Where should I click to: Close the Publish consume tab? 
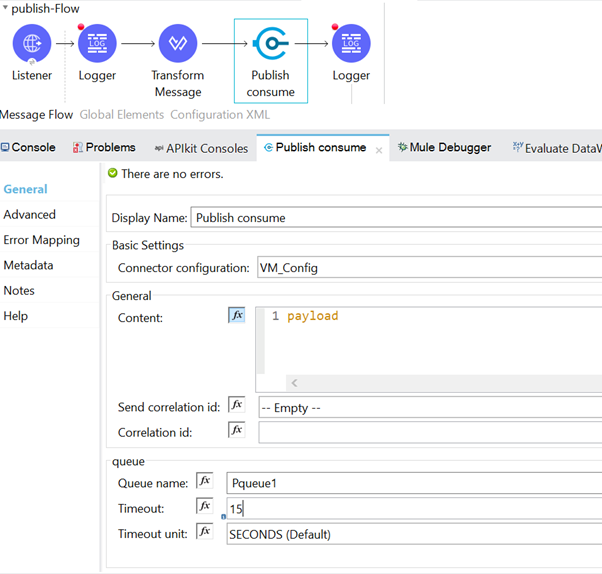379,149
